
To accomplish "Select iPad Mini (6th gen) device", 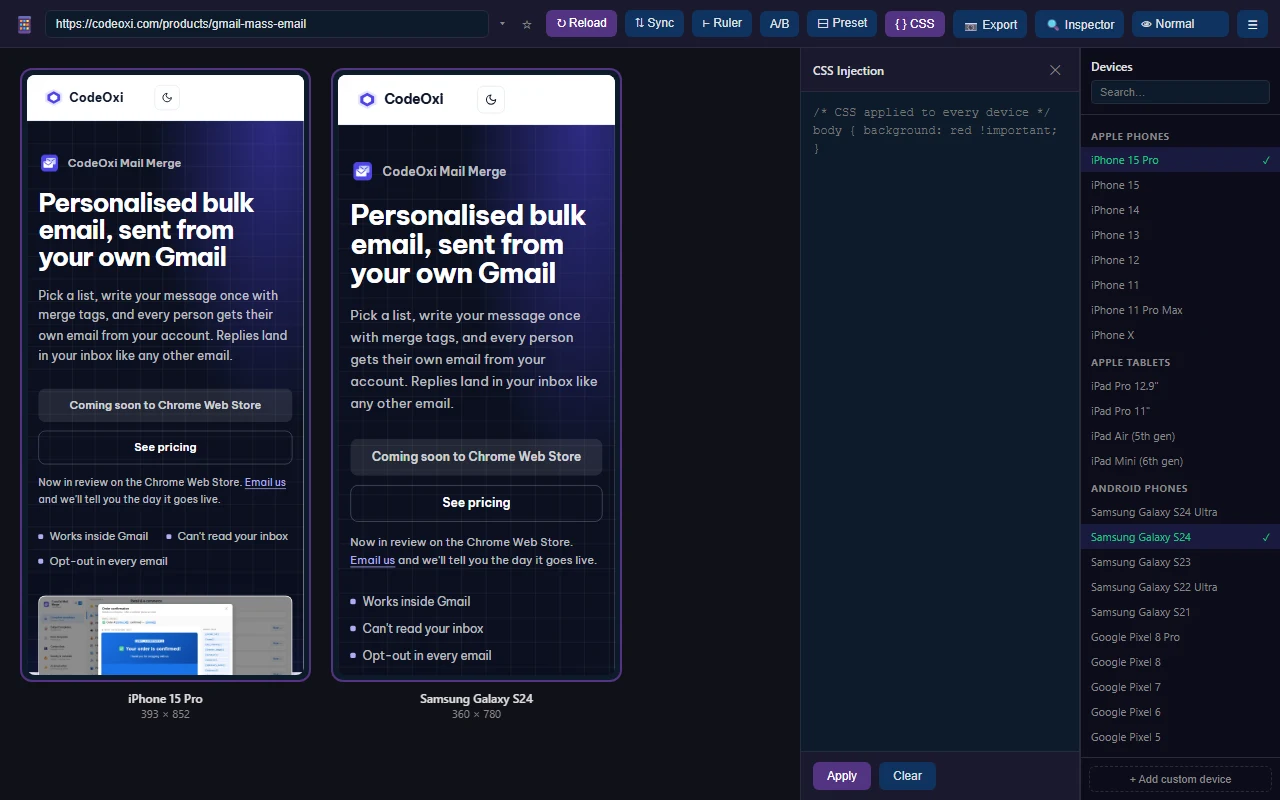I will (1180, 461).
